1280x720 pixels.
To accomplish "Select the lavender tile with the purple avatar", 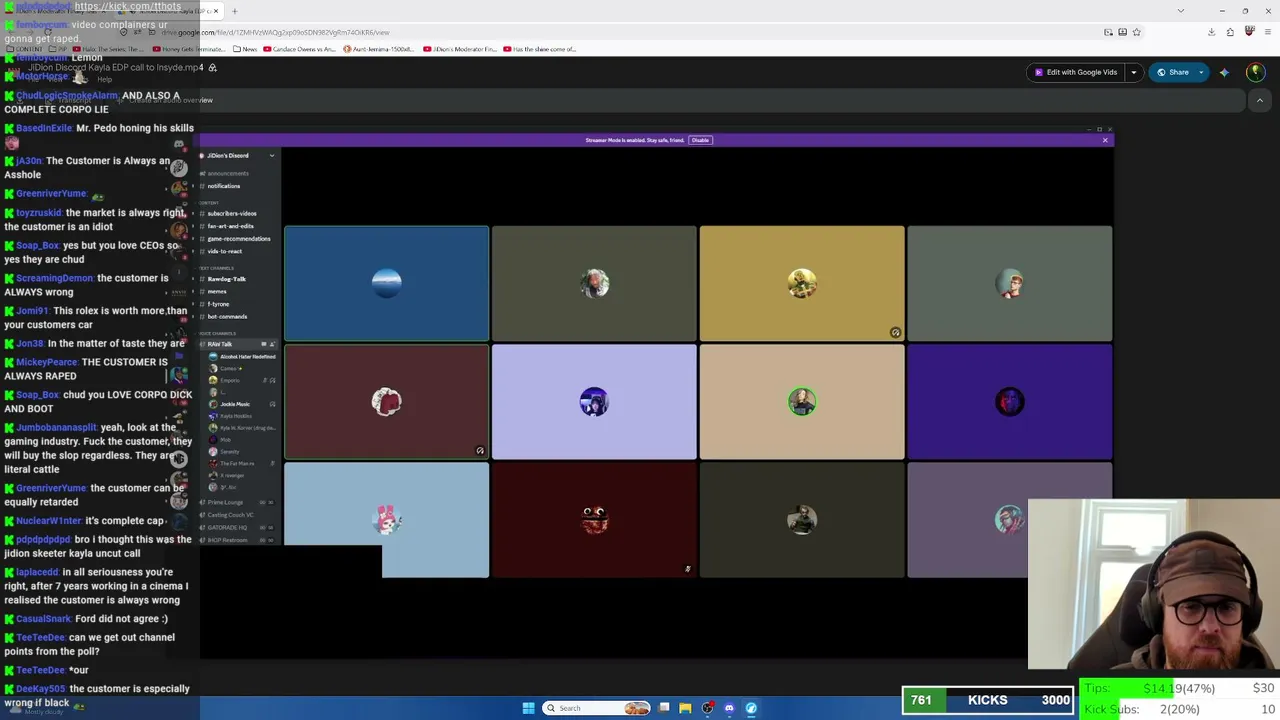I will [x=594, y=402].
